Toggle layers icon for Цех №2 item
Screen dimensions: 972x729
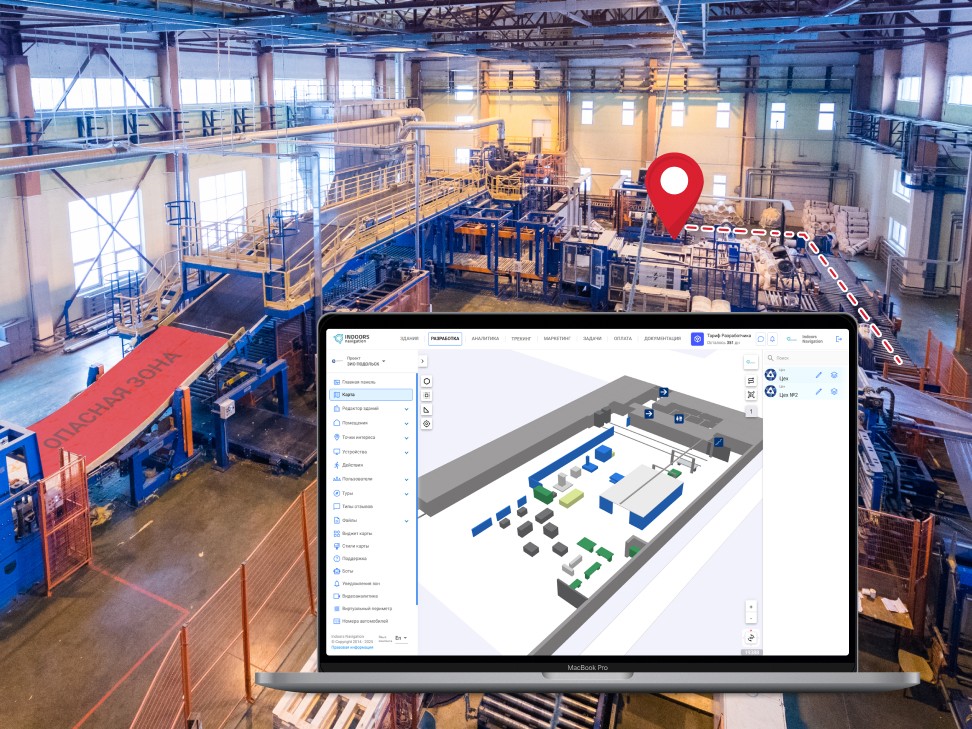pyautogui.click(x=835, y=392)
